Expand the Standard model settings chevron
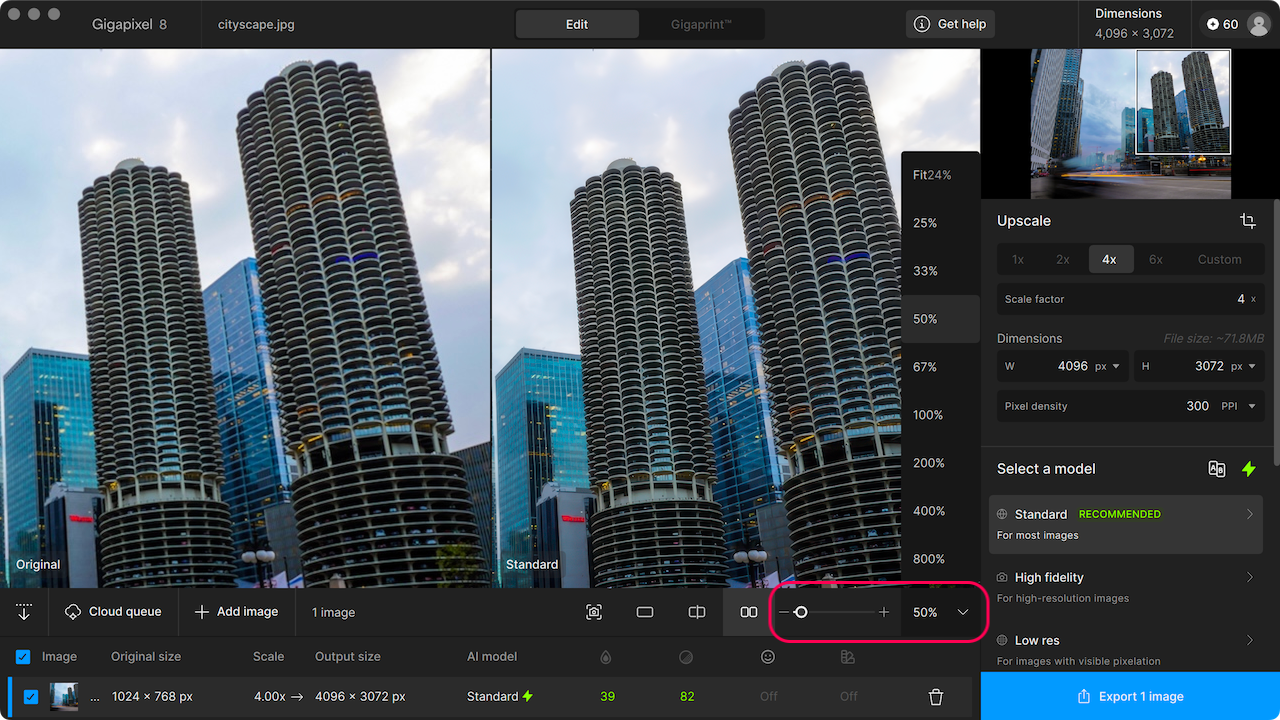 (x=1250, y=514)
